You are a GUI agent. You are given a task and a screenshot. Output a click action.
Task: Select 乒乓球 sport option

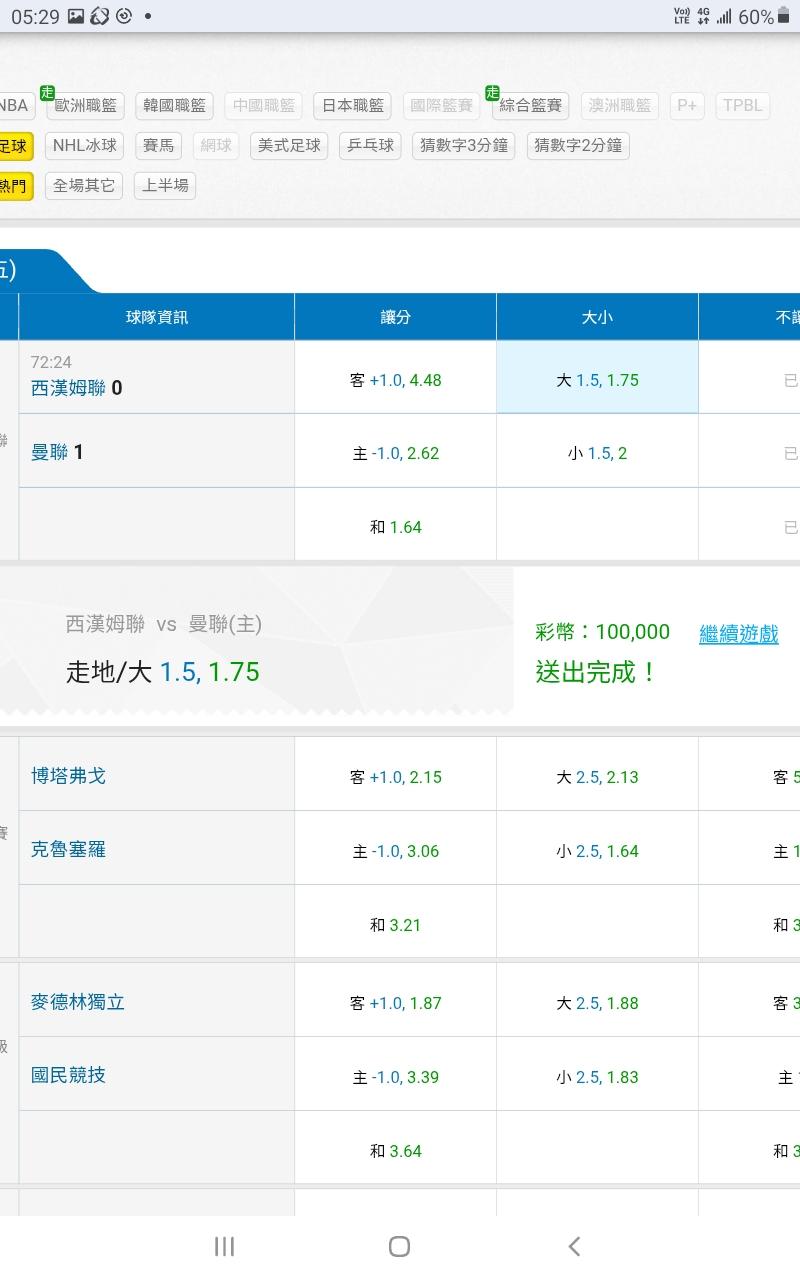click(371, 145)
